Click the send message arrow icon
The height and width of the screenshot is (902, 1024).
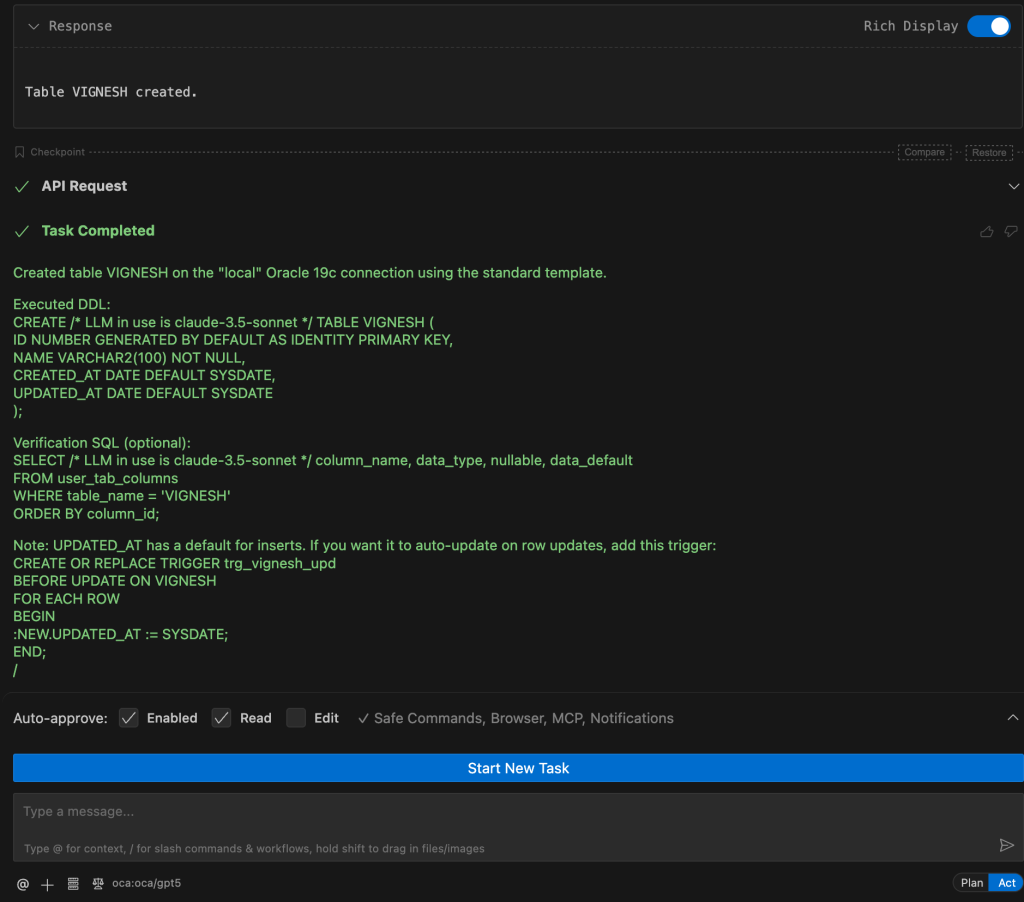click(x=1006, y=845)
